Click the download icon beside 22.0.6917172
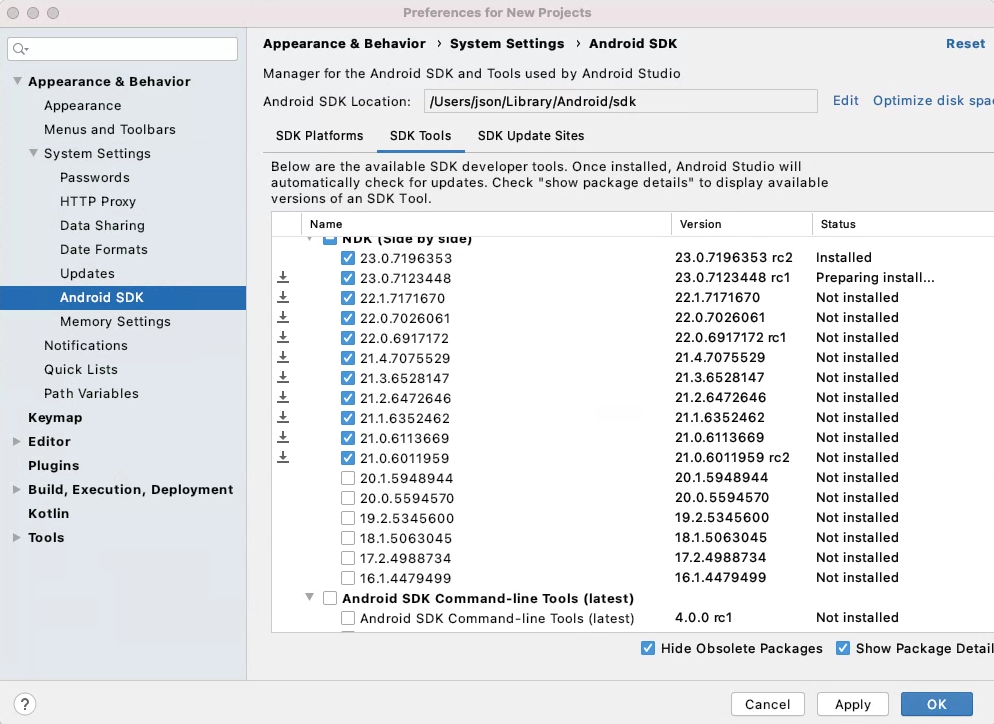The width and height of the screenshot is (994, 724). click(x=283, y=337)
